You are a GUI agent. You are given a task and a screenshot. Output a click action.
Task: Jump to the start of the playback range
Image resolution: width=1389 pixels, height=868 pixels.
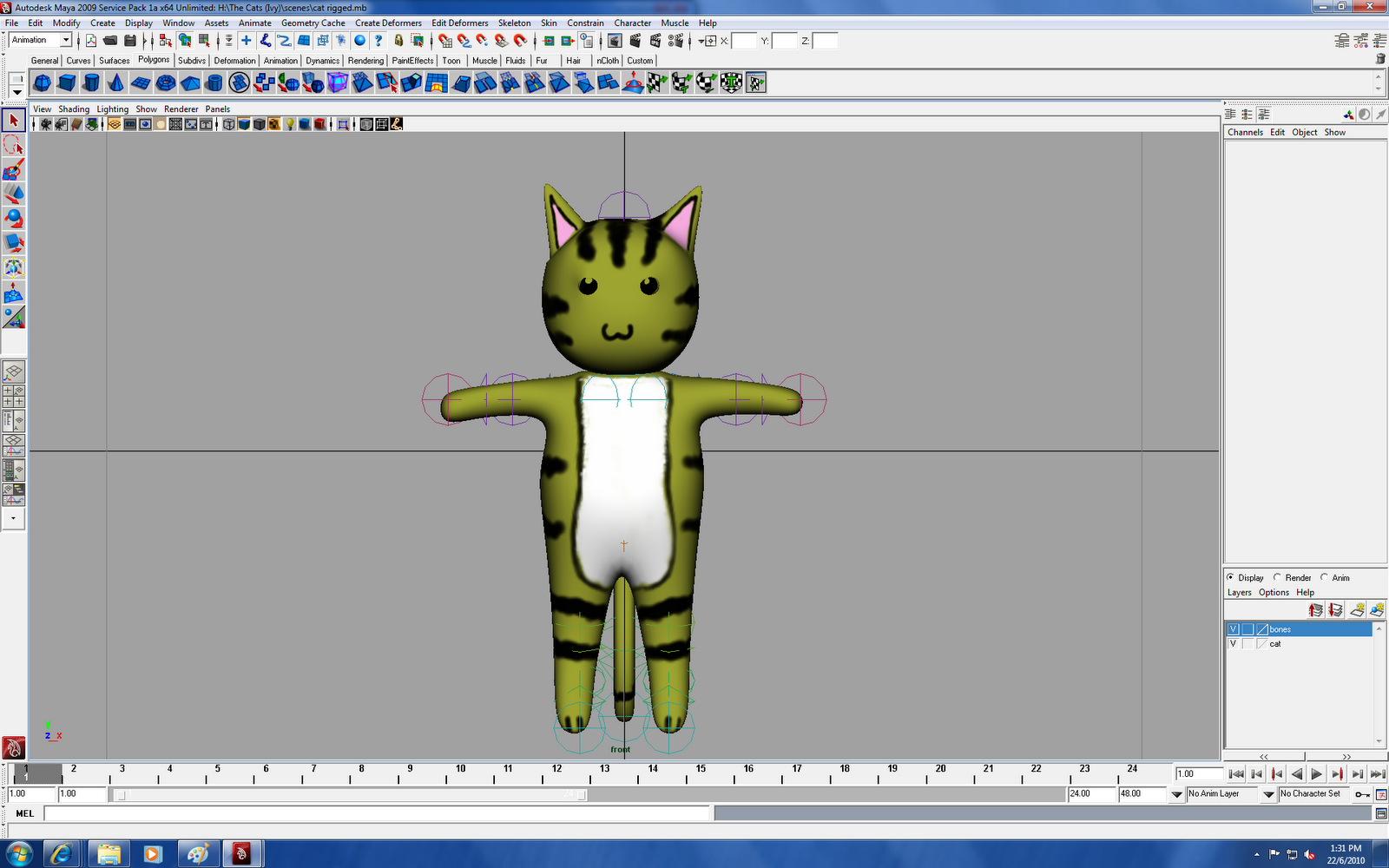point(1236,773)
